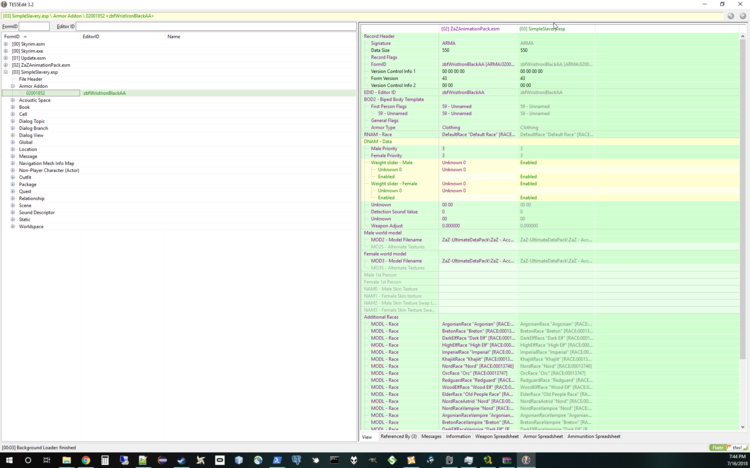750x468 pixels.
Task: Click the navigate back arrow button
Action: point(731,16)
